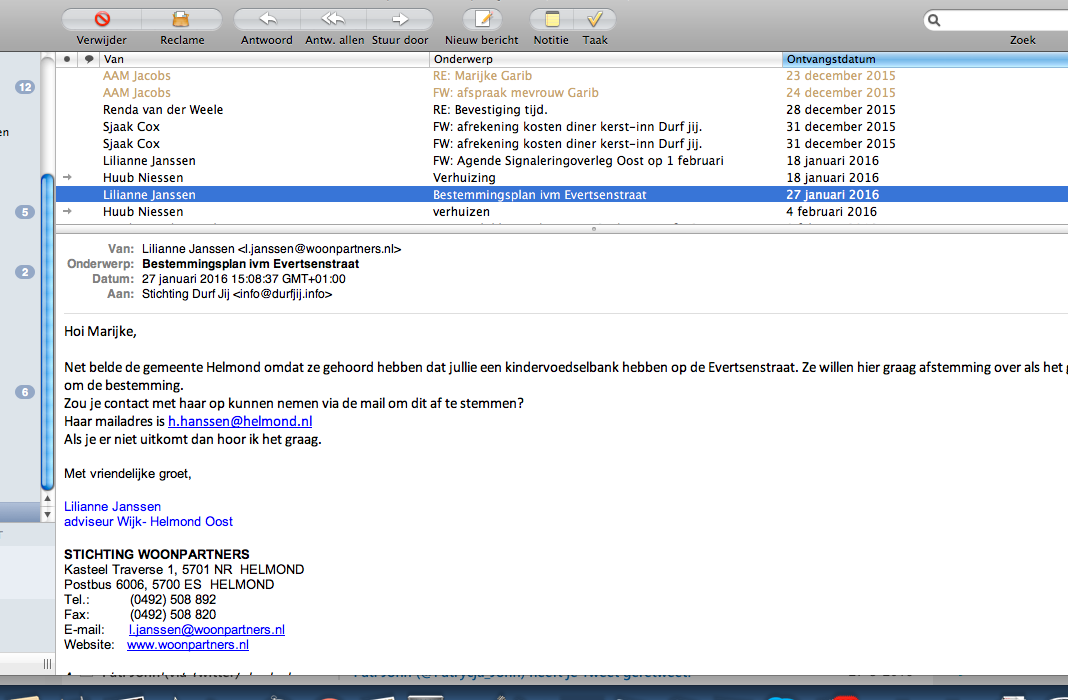
Task: Click date 28 december 2015 in list
Action: click(841, 110)
